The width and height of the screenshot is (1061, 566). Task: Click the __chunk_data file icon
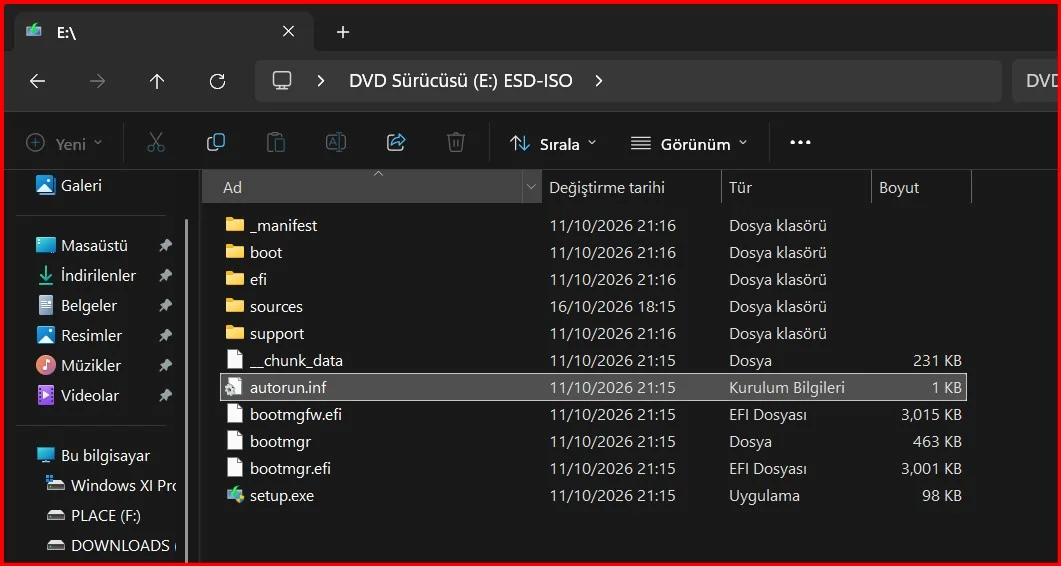pyautogui.click(x=234, y=360)
